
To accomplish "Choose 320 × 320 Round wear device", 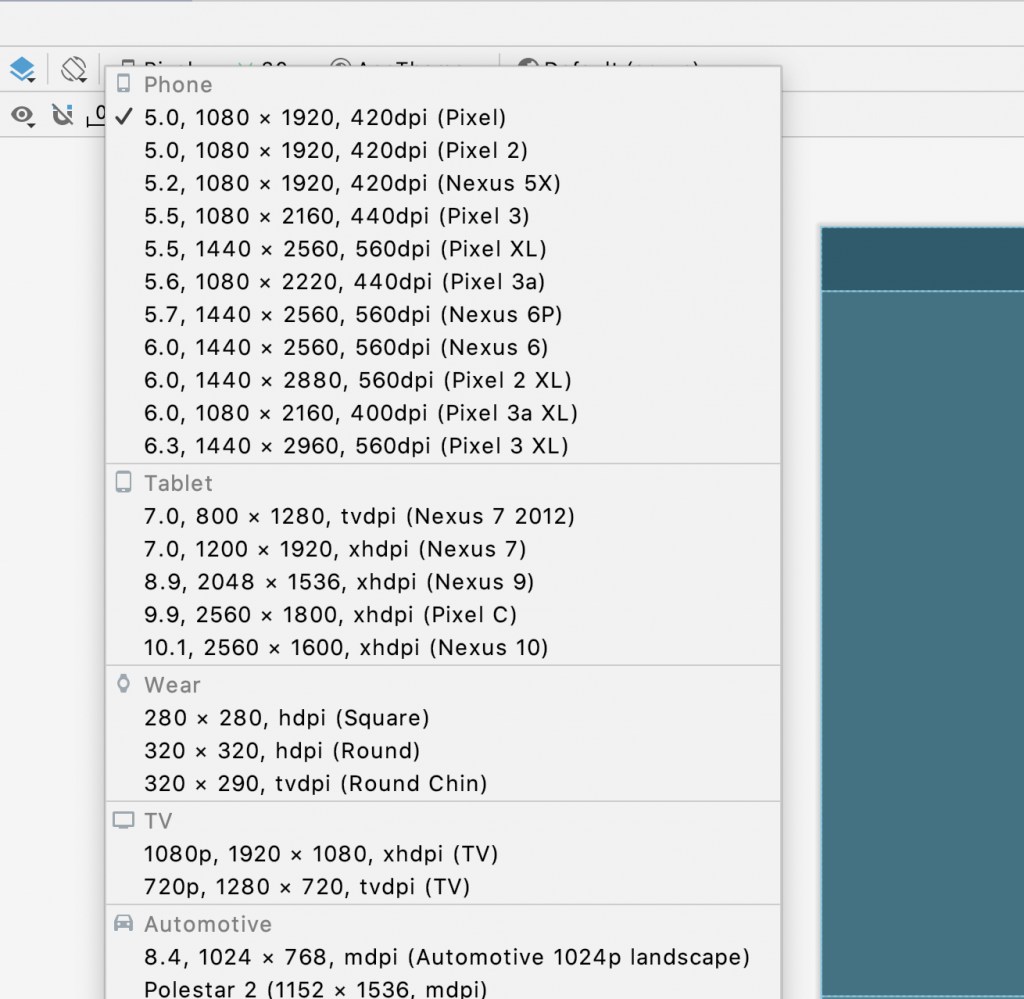I will click(x=443, y=751).
